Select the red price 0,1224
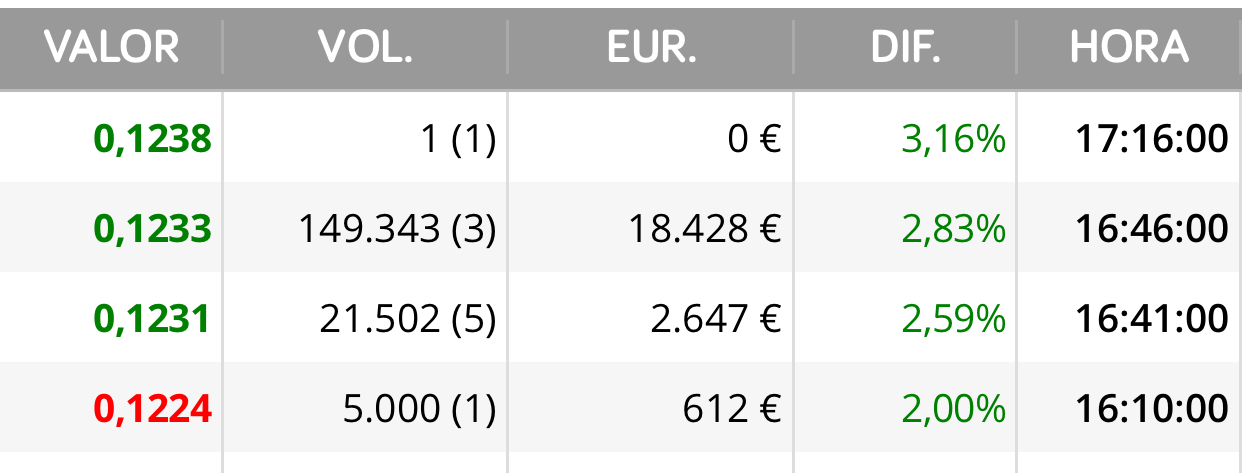The width and height of the screenshot is (1242, 473). coord(153,408)
